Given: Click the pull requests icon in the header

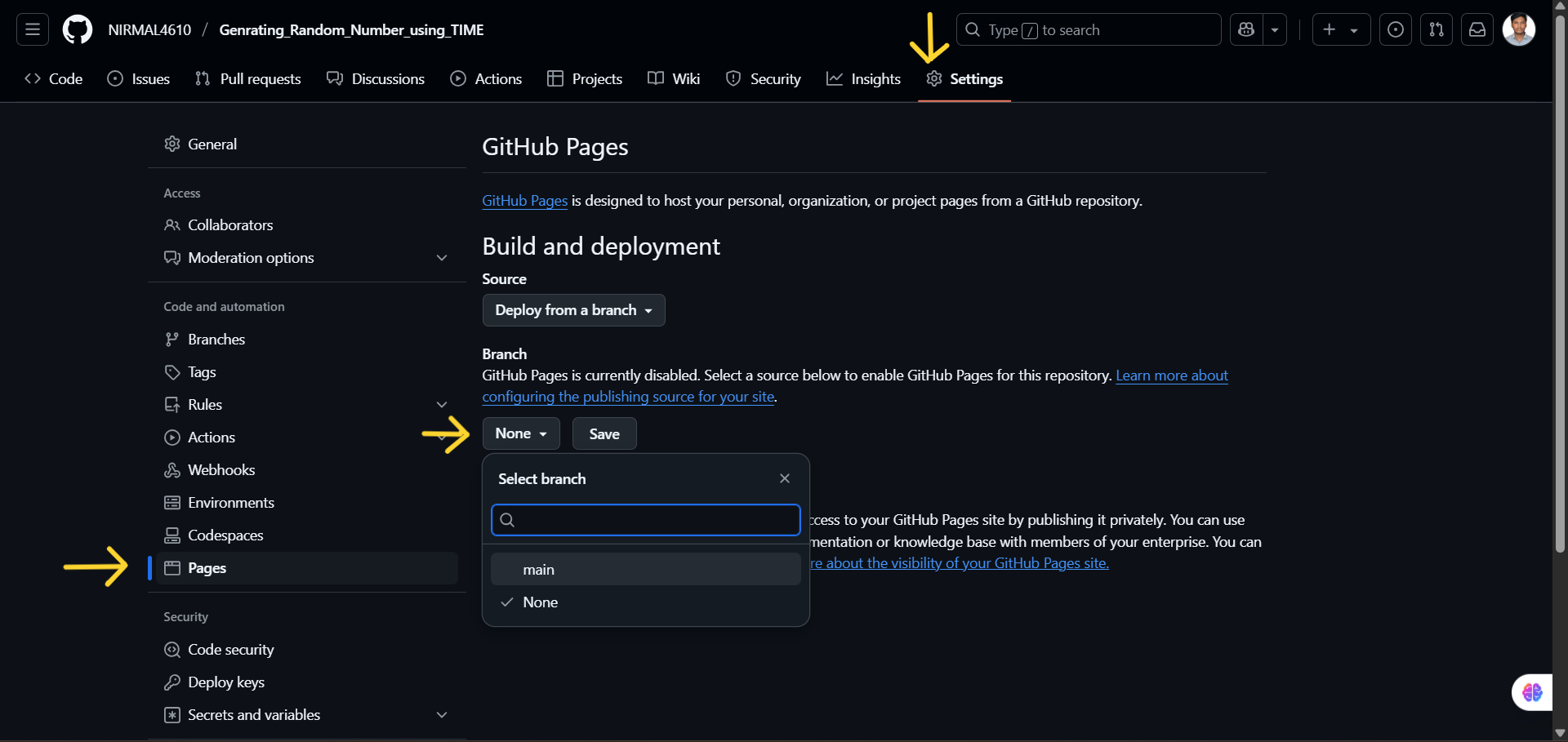Looking at the screenshot, I should click(x=1437, y=29).
